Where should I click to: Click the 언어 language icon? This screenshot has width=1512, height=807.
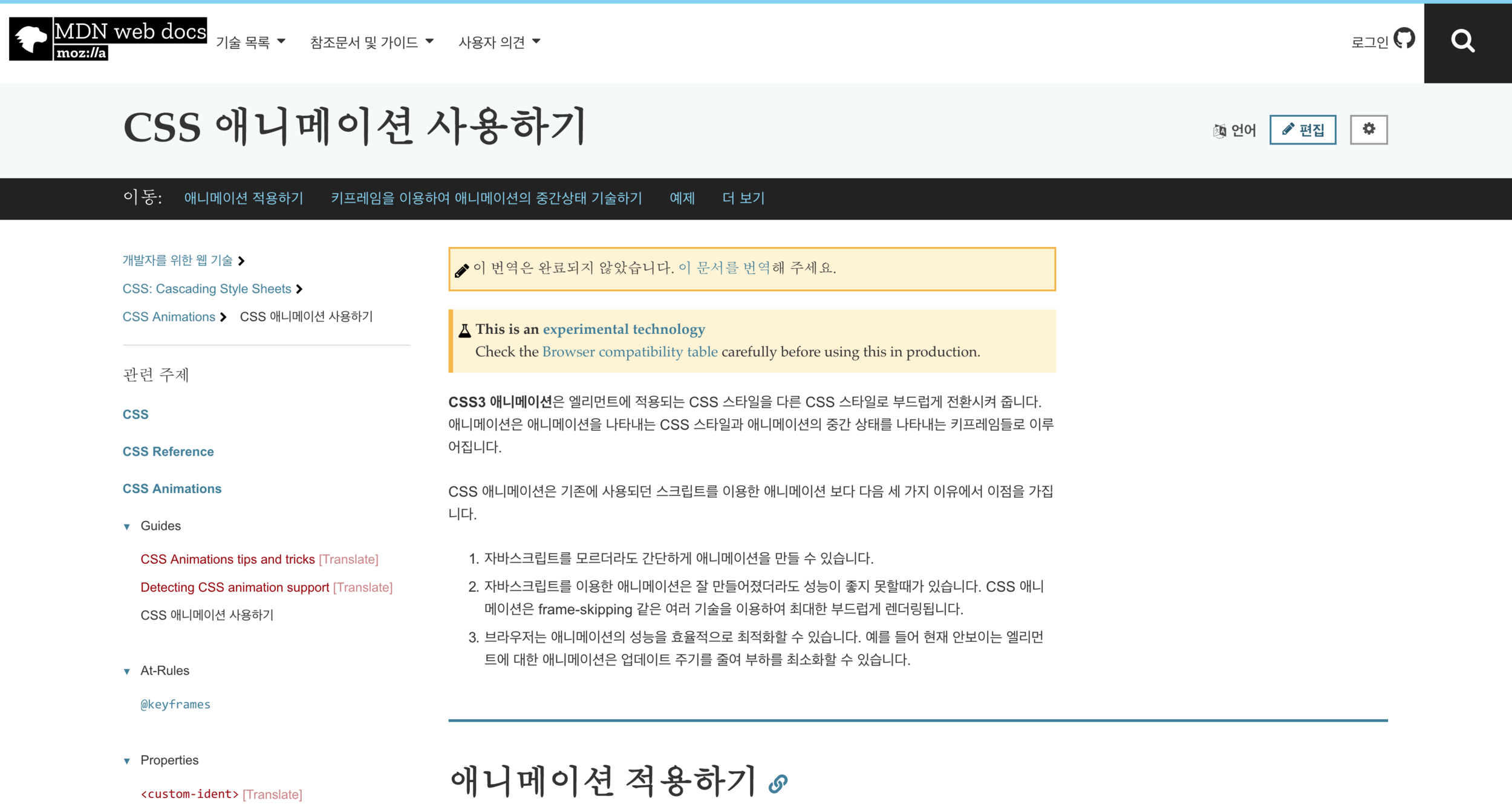pyautogui.click(x=1219, y=130)
